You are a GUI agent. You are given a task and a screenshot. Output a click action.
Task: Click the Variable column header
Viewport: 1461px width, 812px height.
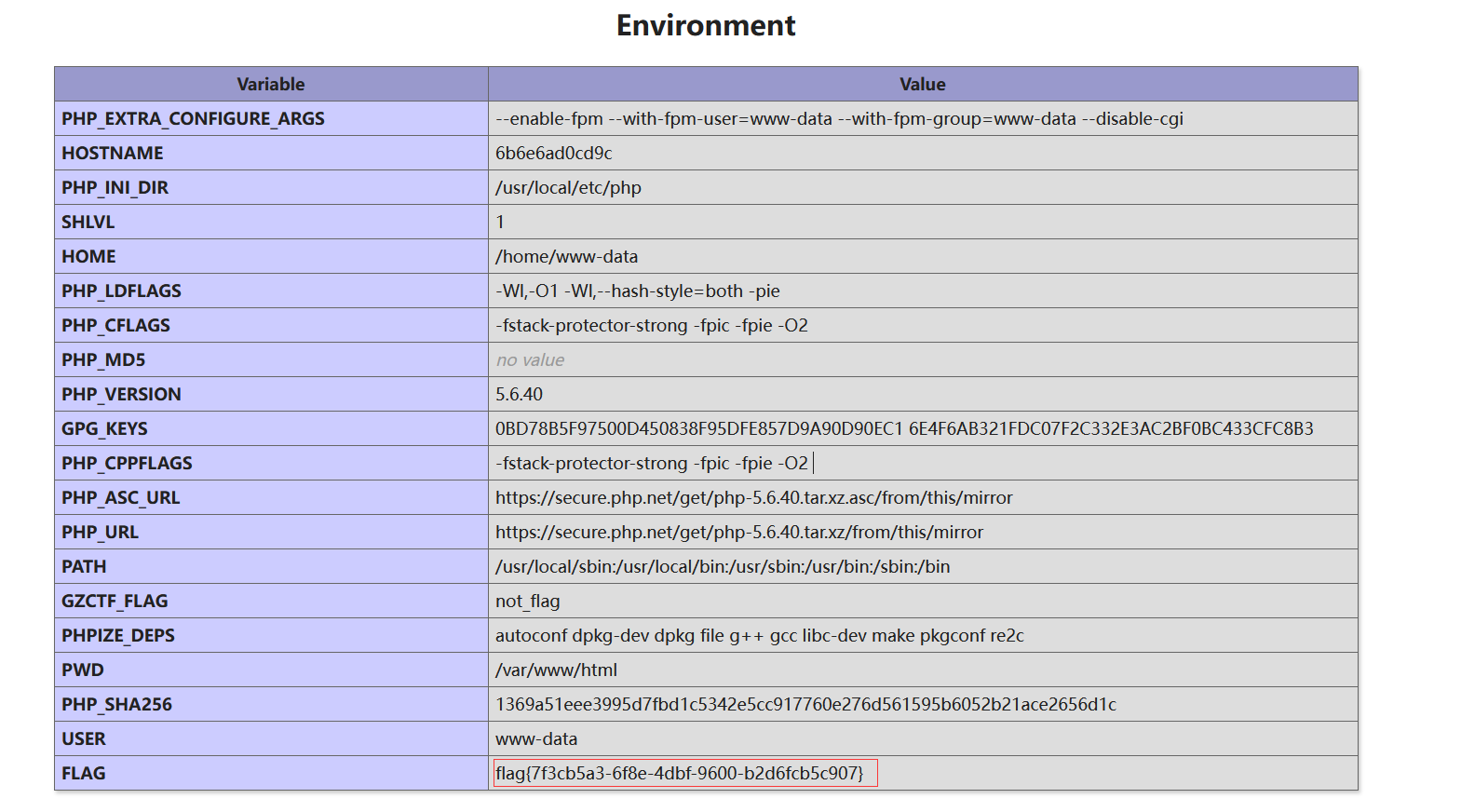click(270, 85)
